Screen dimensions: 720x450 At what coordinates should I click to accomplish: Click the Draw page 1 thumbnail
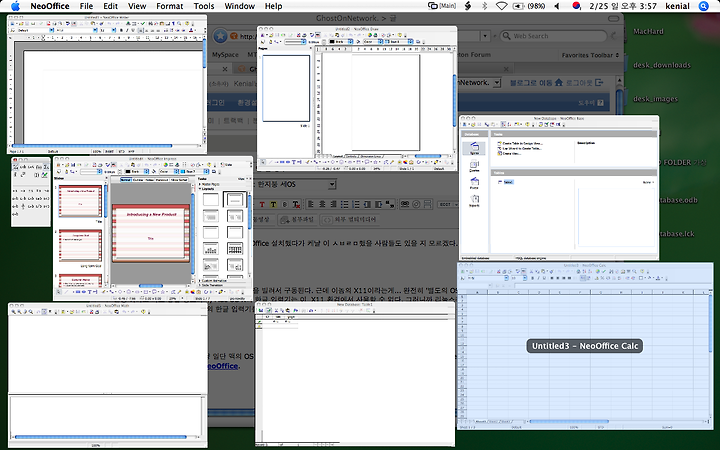coord(286,88)
